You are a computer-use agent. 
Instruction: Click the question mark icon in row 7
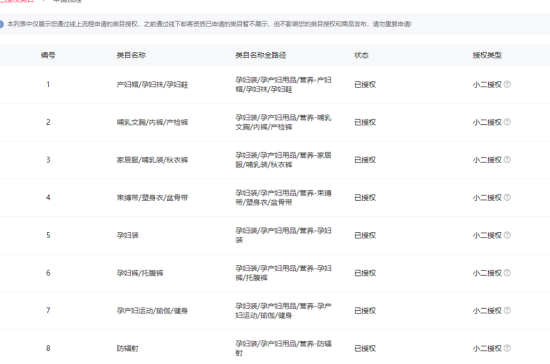(507, 310)
